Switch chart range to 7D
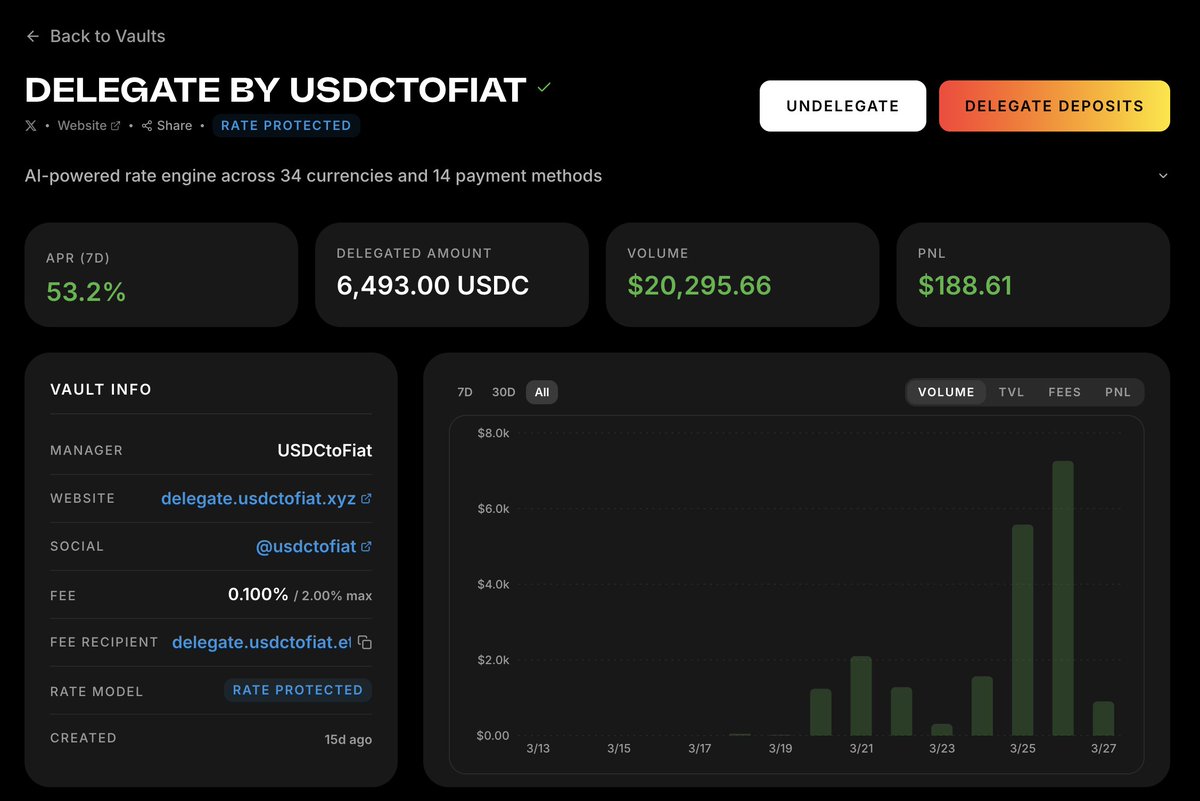1200x801 pixels. tap(465, 392)
